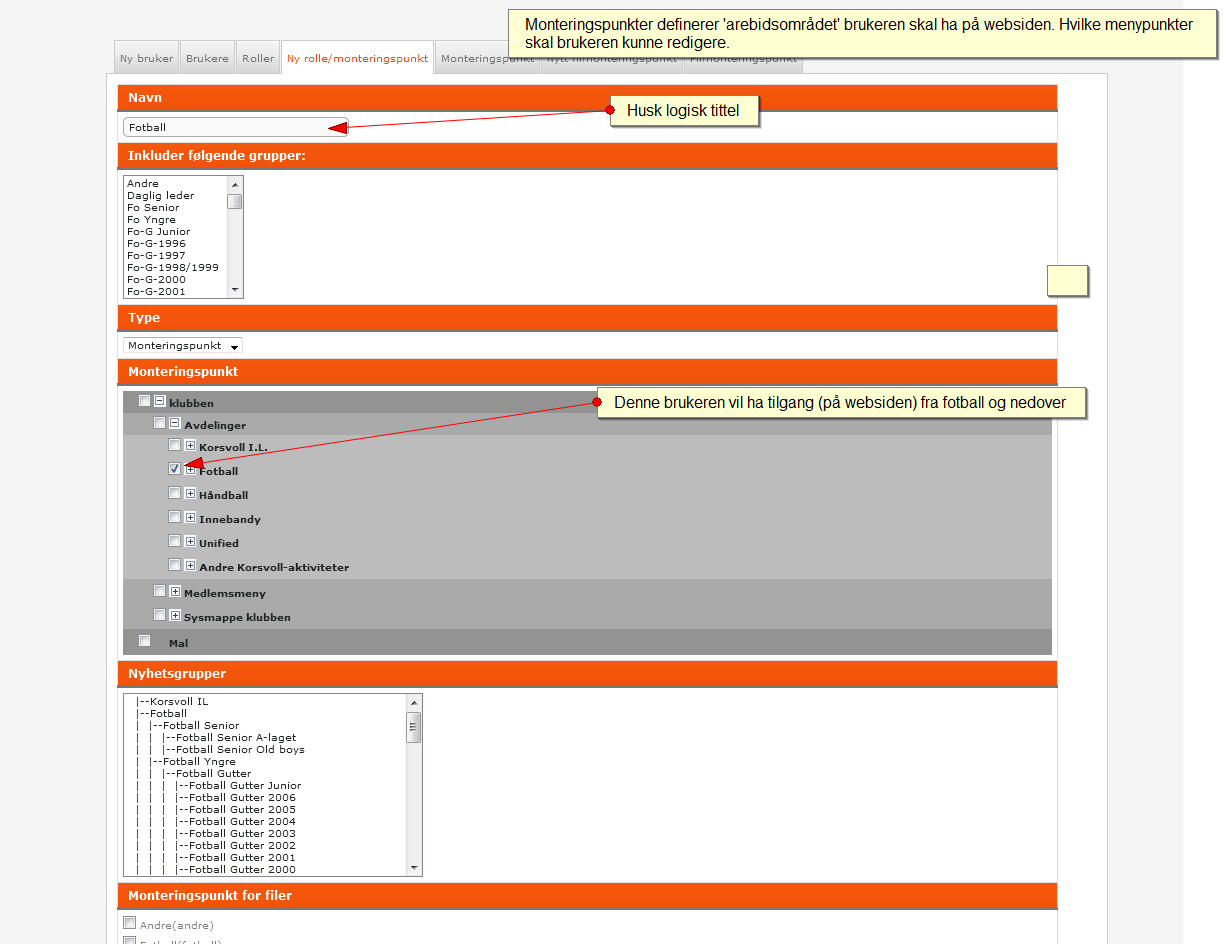
Task: Select Fo-G-1997 in the groups list
Action: (156, 256)
